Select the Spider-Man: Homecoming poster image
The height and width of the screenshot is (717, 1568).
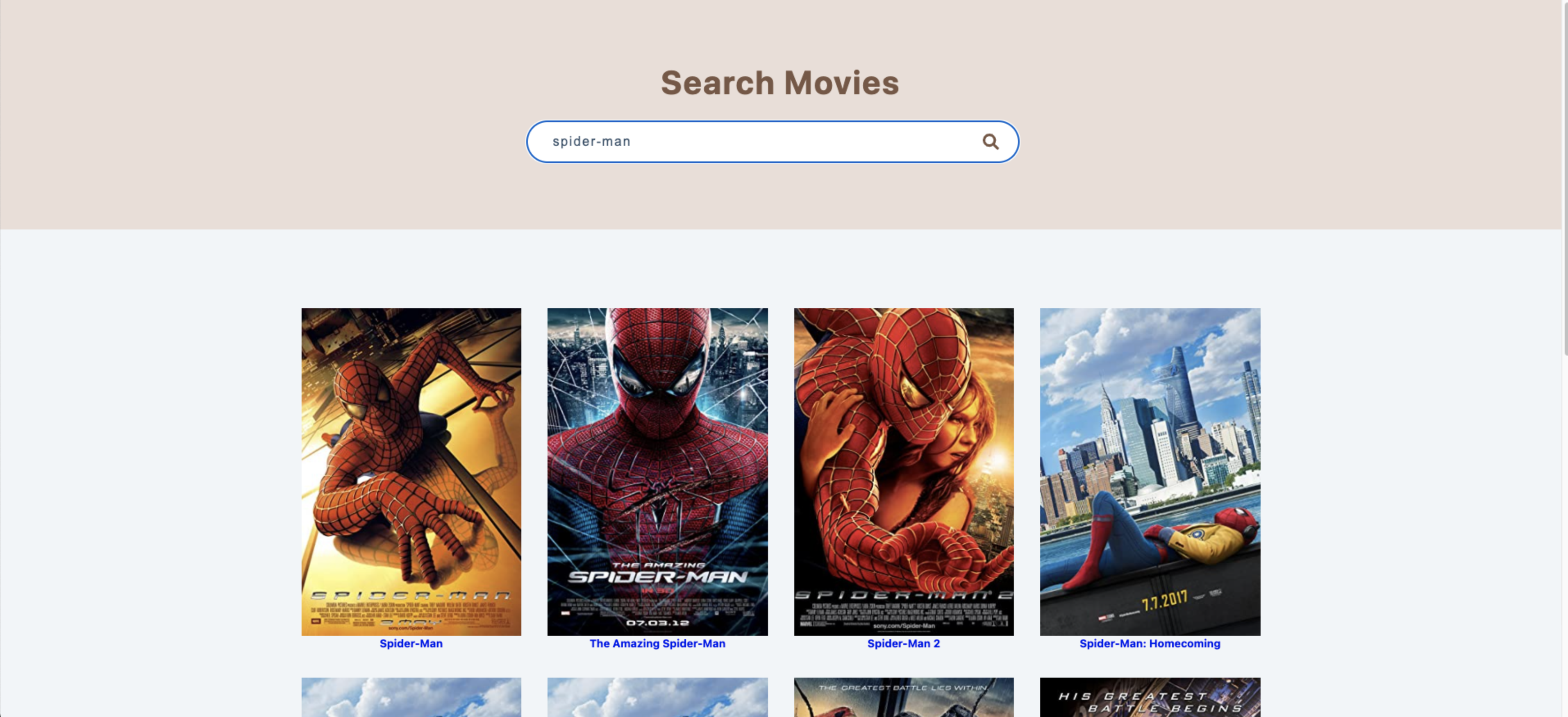1150,472
